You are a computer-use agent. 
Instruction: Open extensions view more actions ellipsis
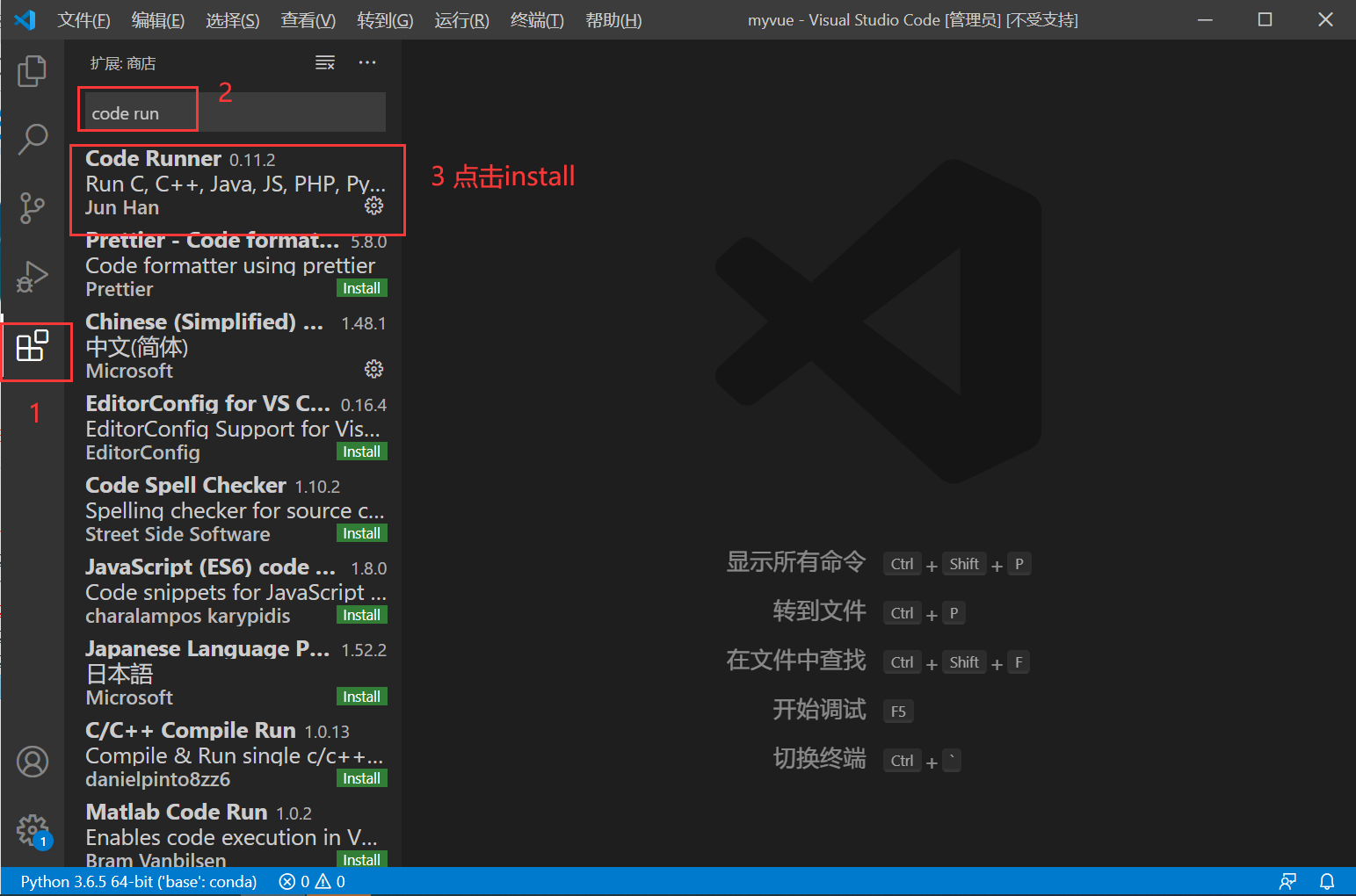tap(367, 62)
